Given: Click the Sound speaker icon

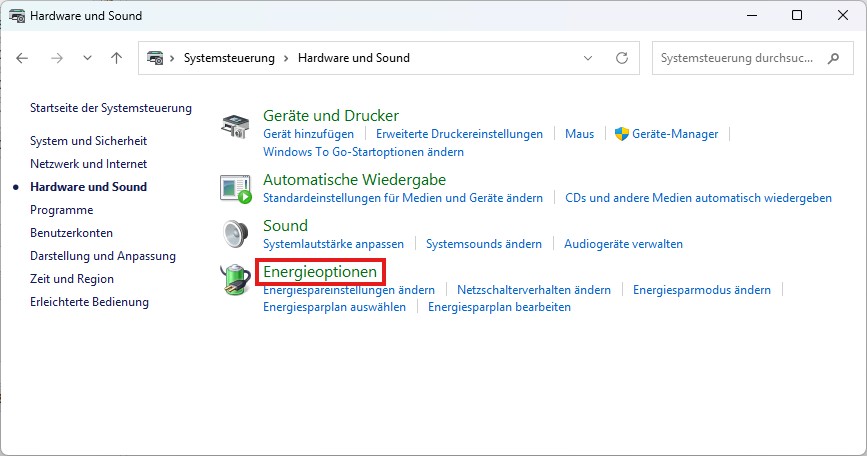Looking at the screenshot, I should coord(236,234).
